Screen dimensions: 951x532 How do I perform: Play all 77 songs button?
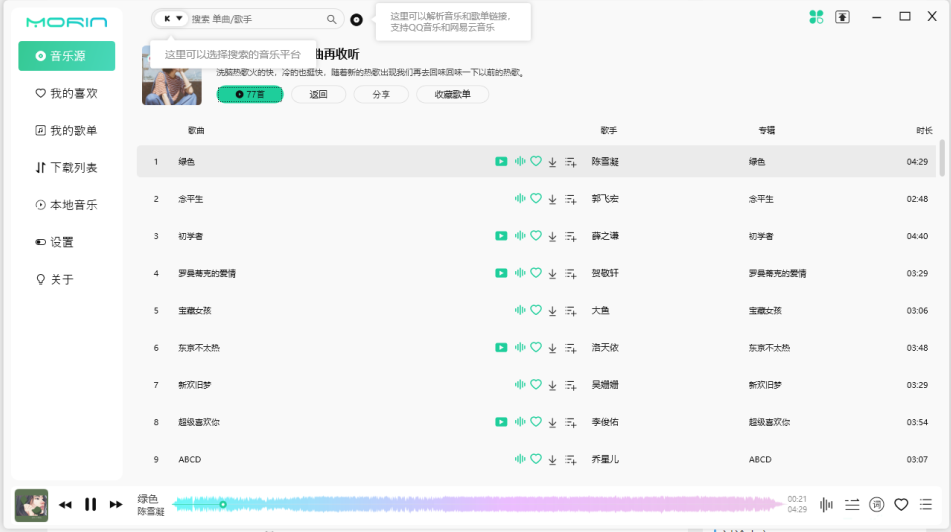pyautogui.click(x=250, y=95)
